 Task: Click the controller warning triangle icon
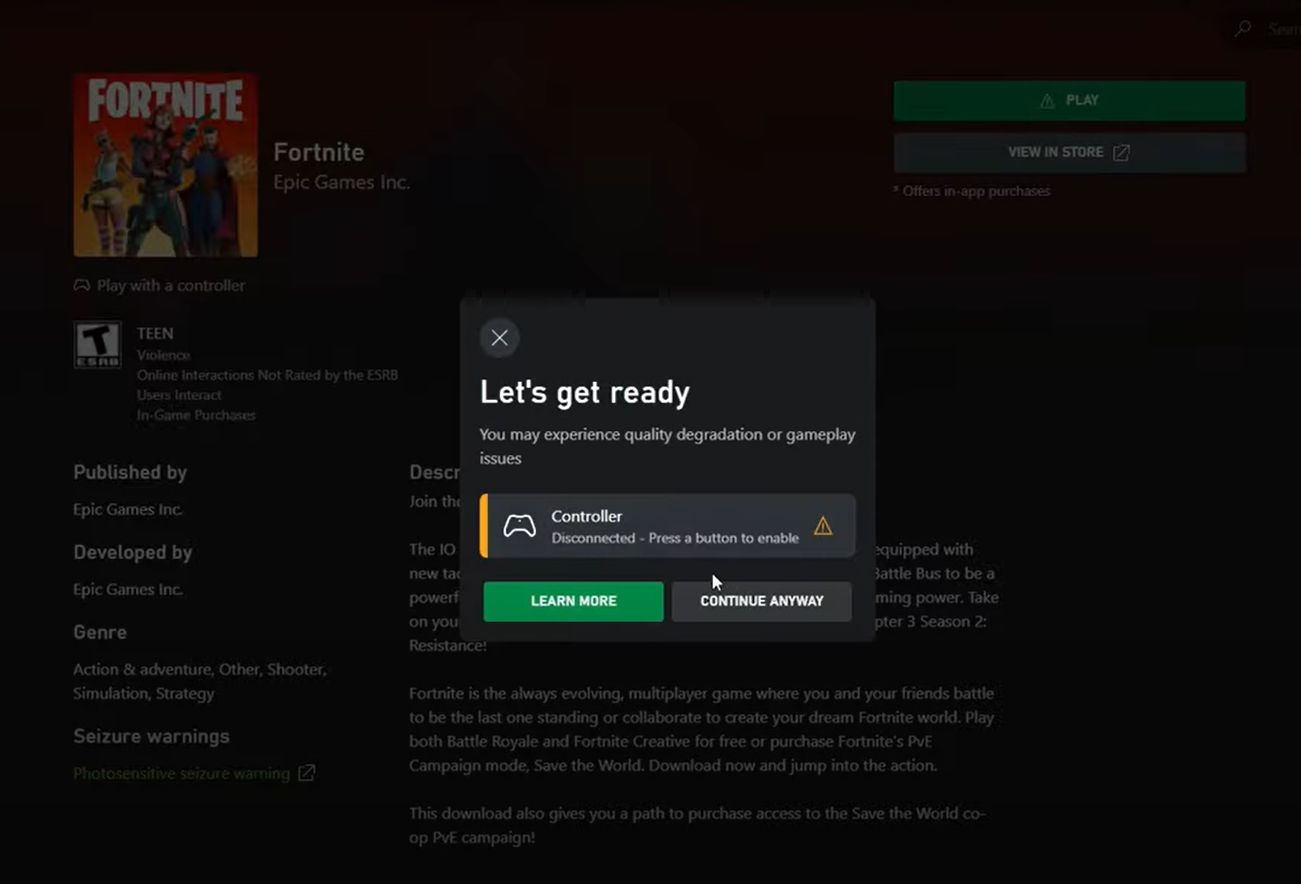coord(823,526)
